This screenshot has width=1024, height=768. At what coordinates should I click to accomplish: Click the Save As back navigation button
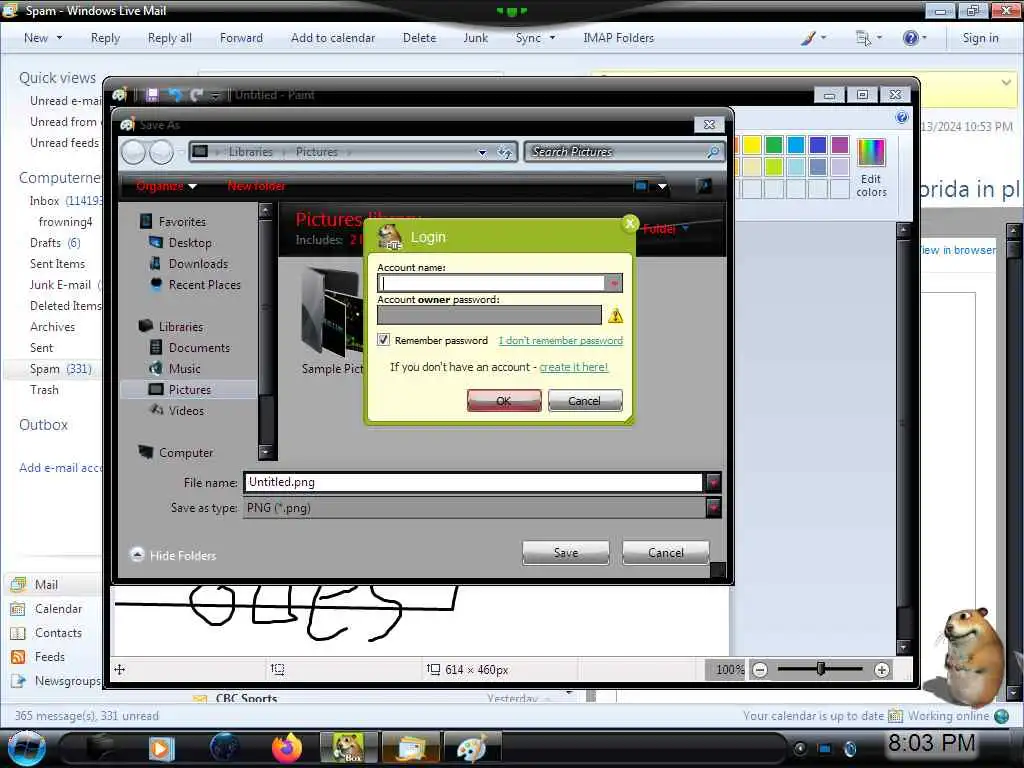click(x=134, y=152)
